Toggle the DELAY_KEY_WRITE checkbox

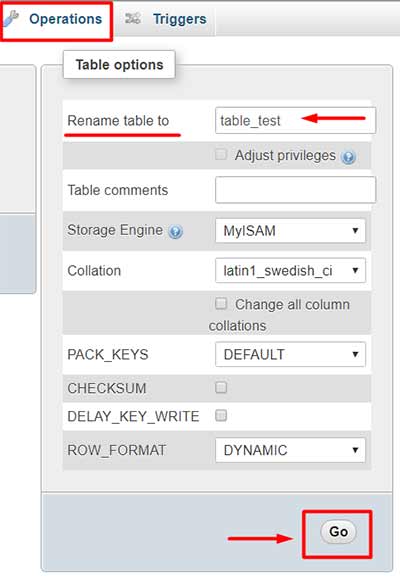221,415
